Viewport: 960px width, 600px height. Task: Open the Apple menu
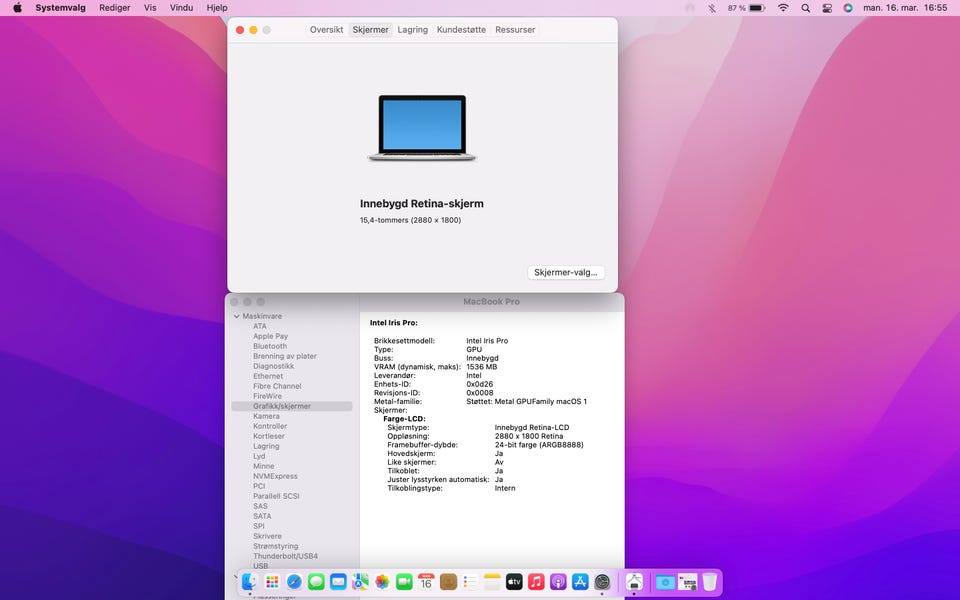17,8
